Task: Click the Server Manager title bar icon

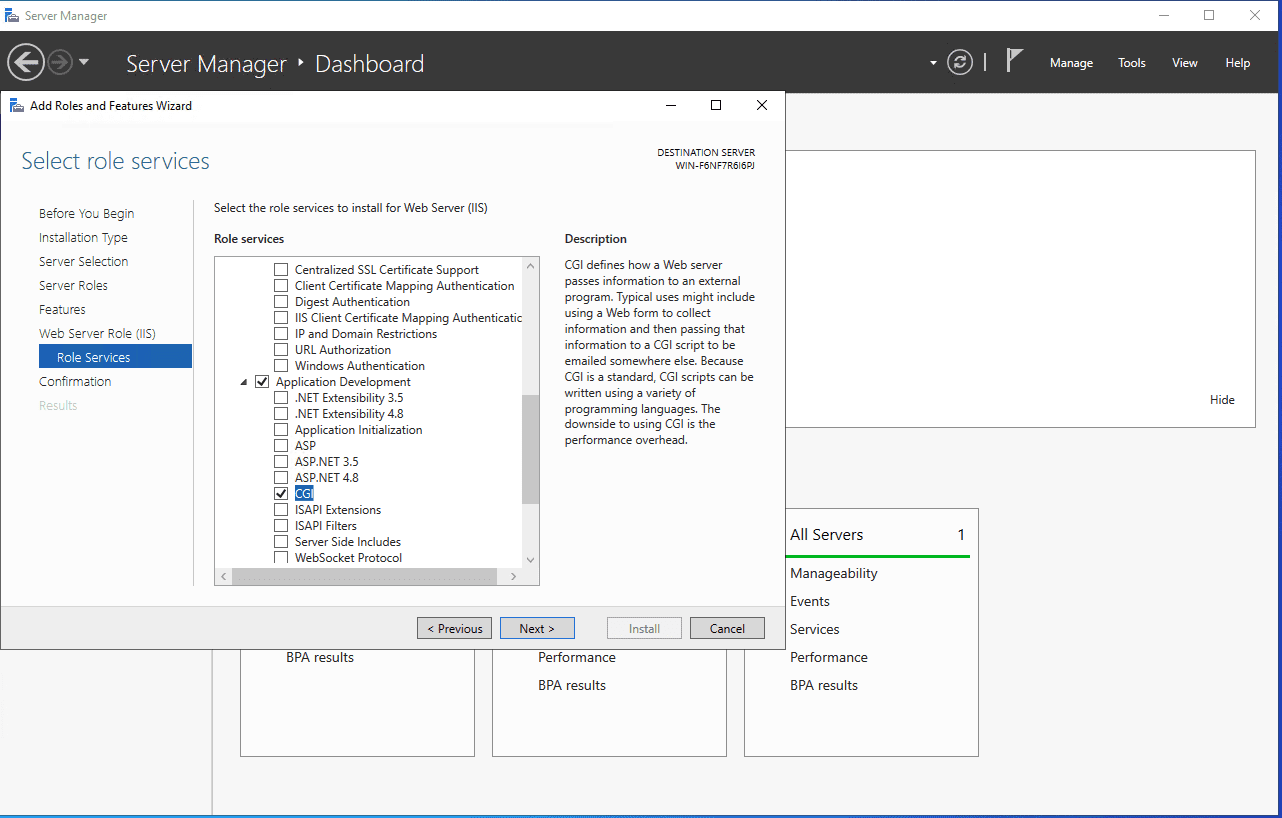Action: [x=12, y=16]
